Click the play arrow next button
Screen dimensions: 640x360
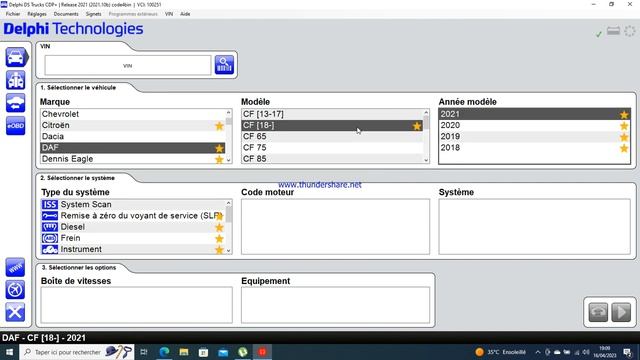(621, 312)
